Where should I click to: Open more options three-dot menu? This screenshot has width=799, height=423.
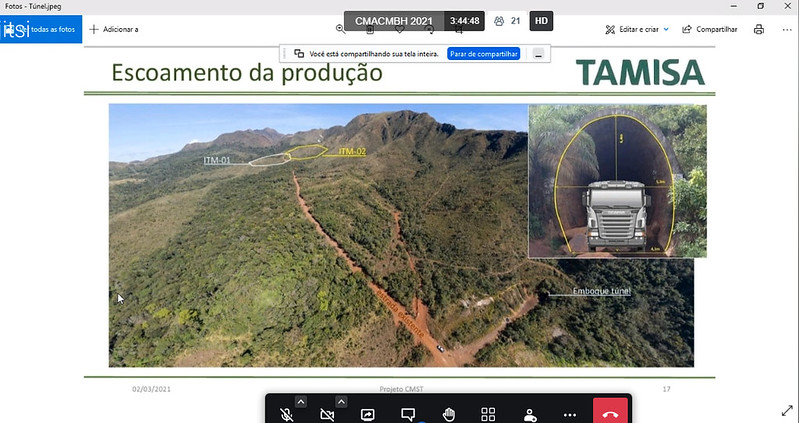click(x=570, y=413)
